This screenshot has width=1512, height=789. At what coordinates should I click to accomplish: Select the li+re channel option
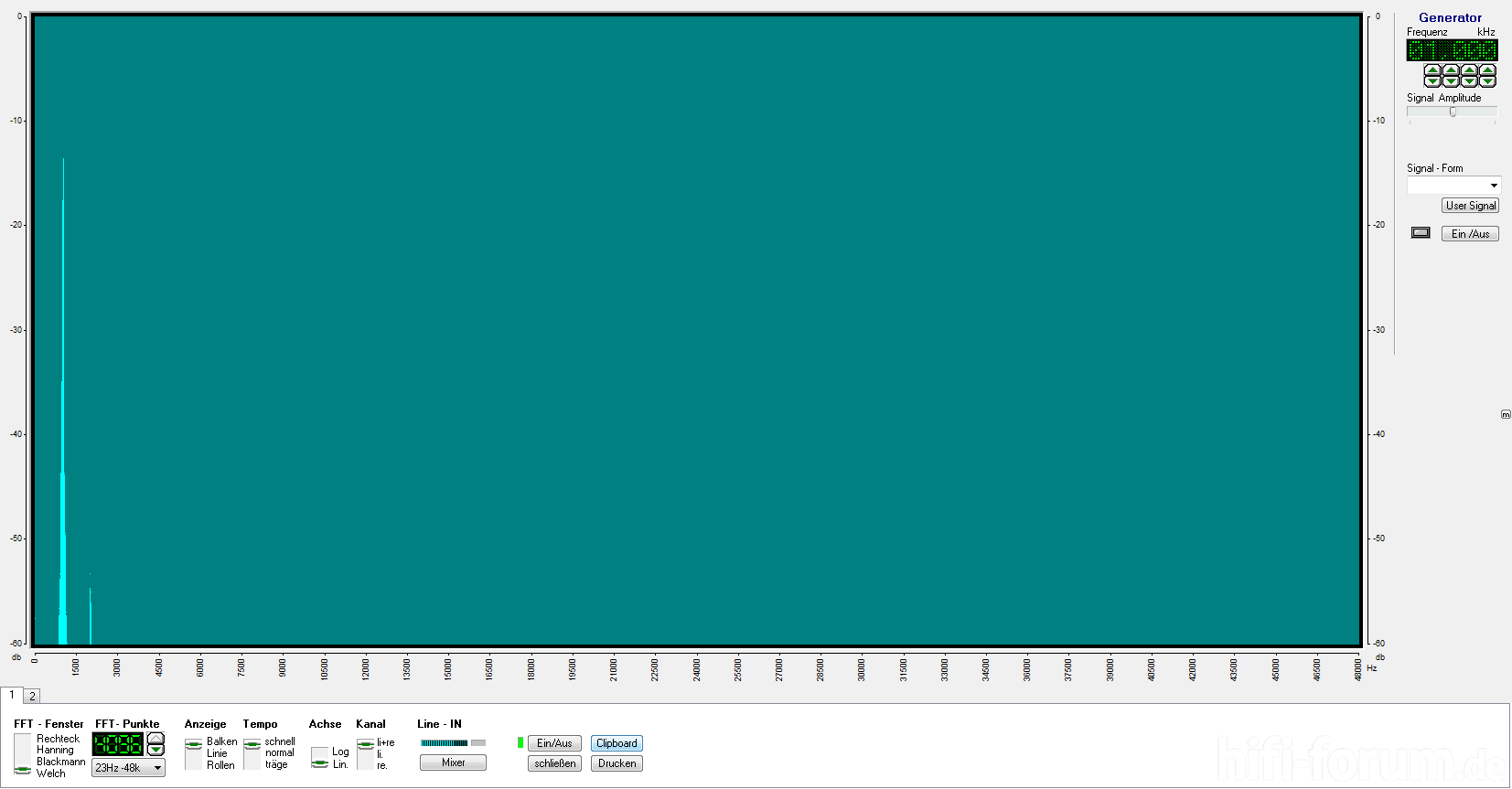(x=386, y=742)
